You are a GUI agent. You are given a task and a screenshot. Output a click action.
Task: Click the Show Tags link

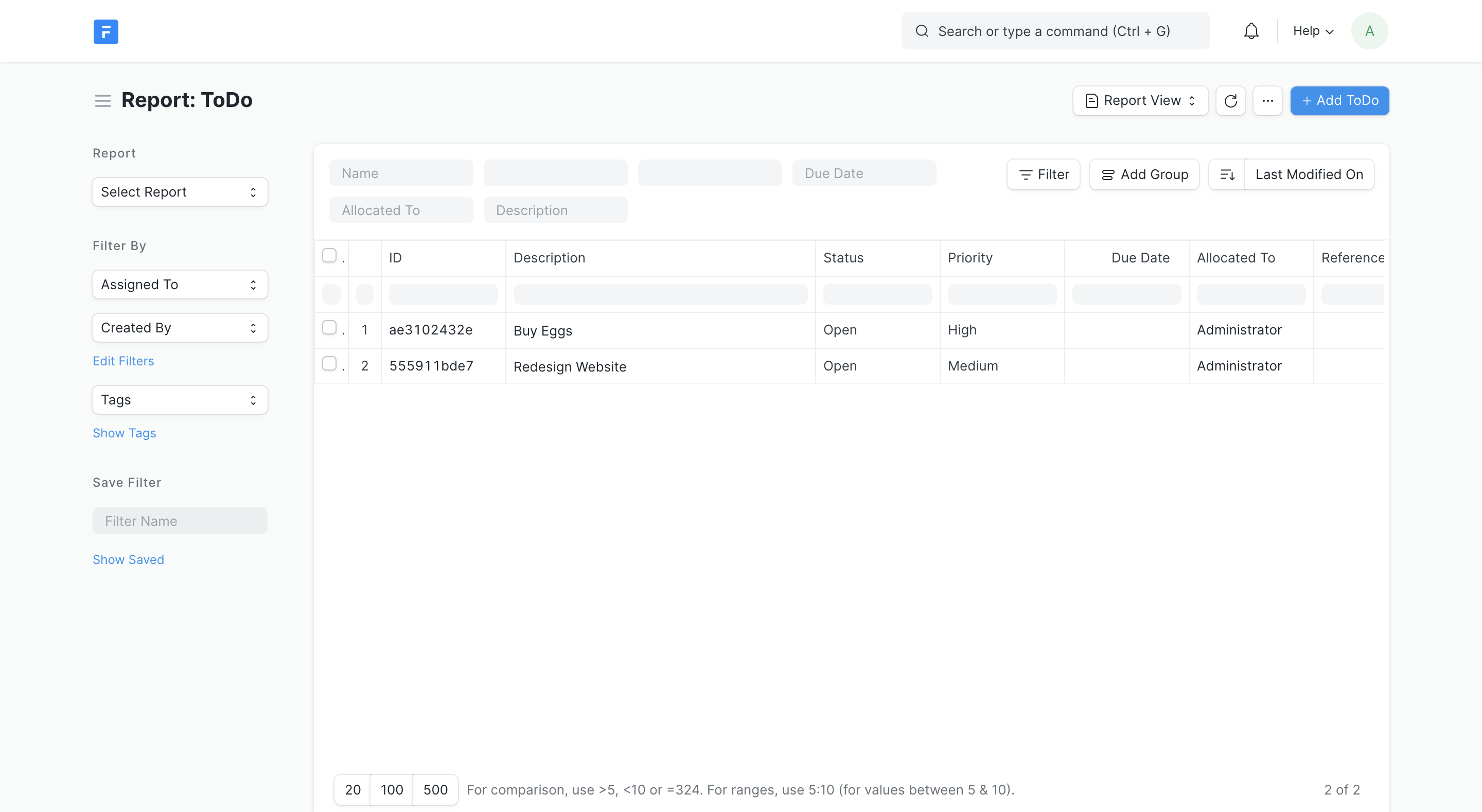[124, 433]
